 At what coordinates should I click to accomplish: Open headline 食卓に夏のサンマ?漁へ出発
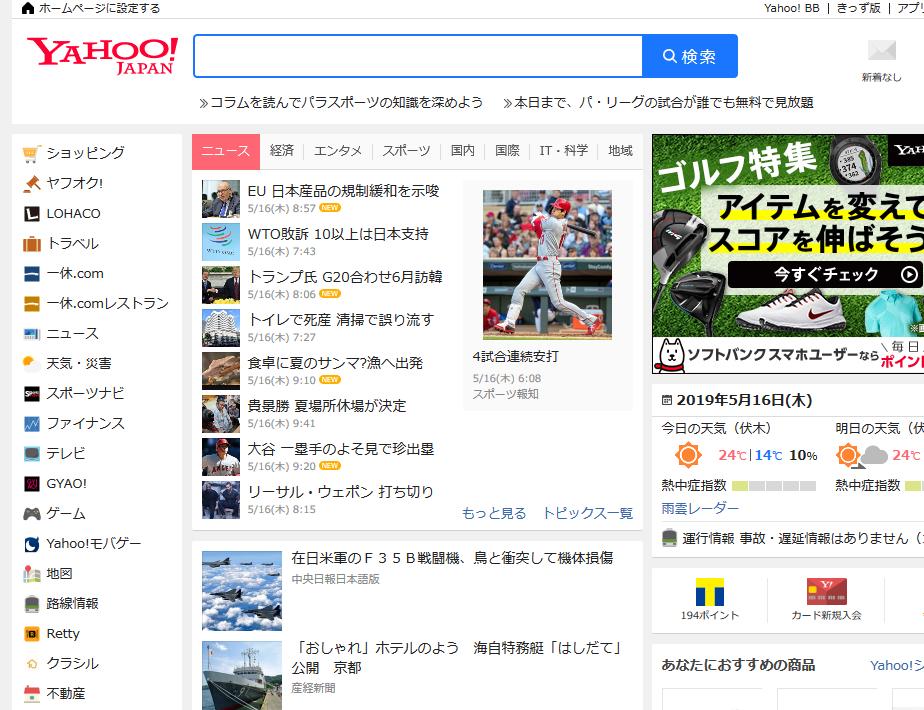pos(335,363)
